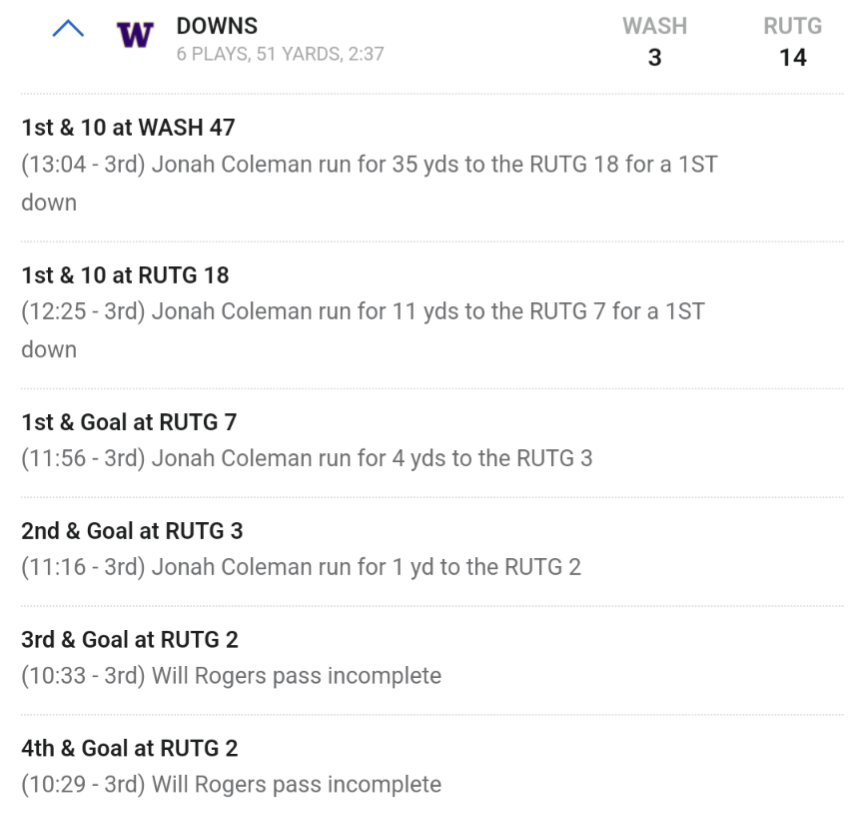863x816 pixels.
Task: Click the 10:33 Will Rogers incomplete pass
Action: tap(231, 675)
